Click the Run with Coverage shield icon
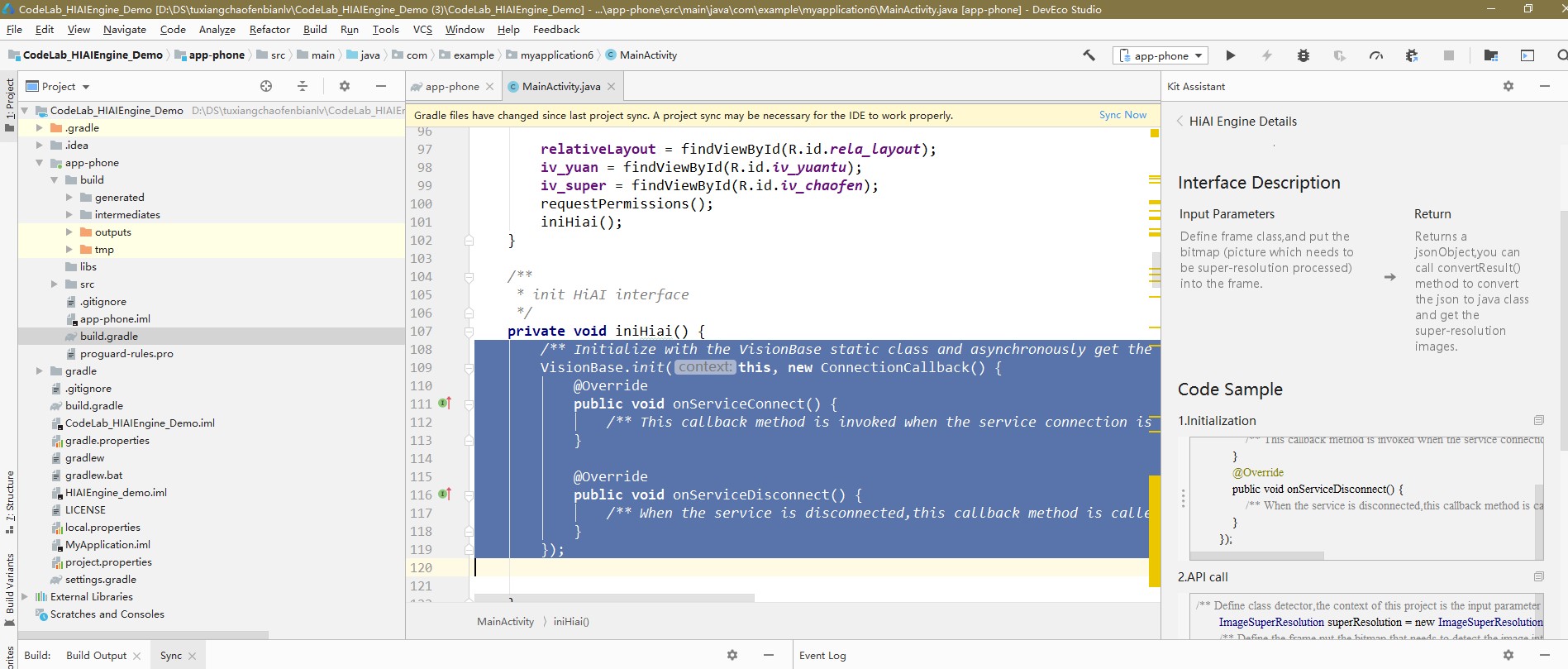This screenshot has height=669, width=1568. [x=1340, y=55]
